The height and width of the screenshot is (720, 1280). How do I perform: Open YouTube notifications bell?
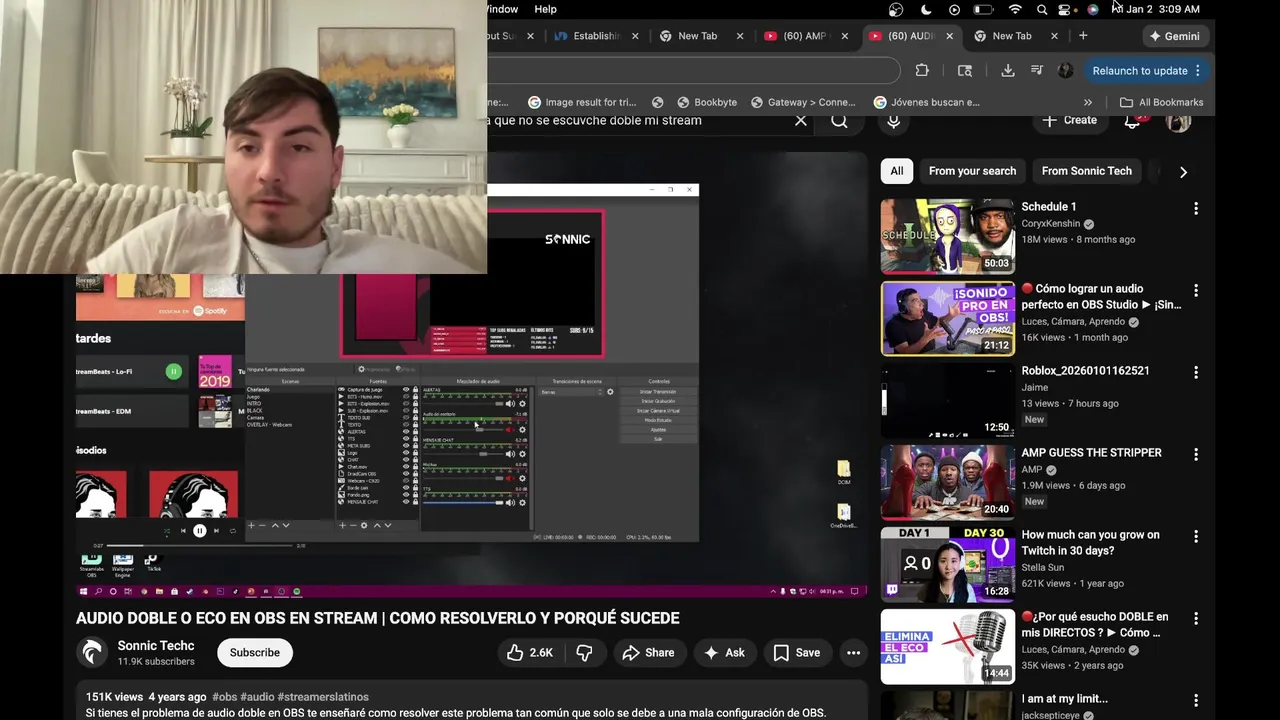(1132, 120)
